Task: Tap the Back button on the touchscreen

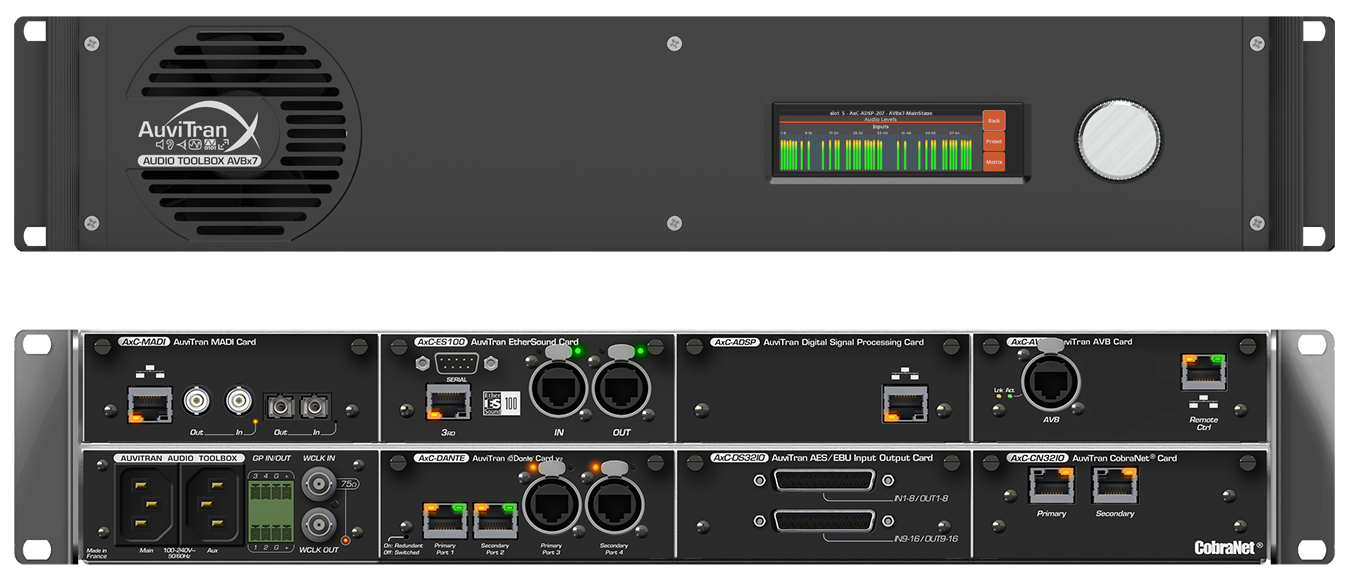Action: pos(993,121)
